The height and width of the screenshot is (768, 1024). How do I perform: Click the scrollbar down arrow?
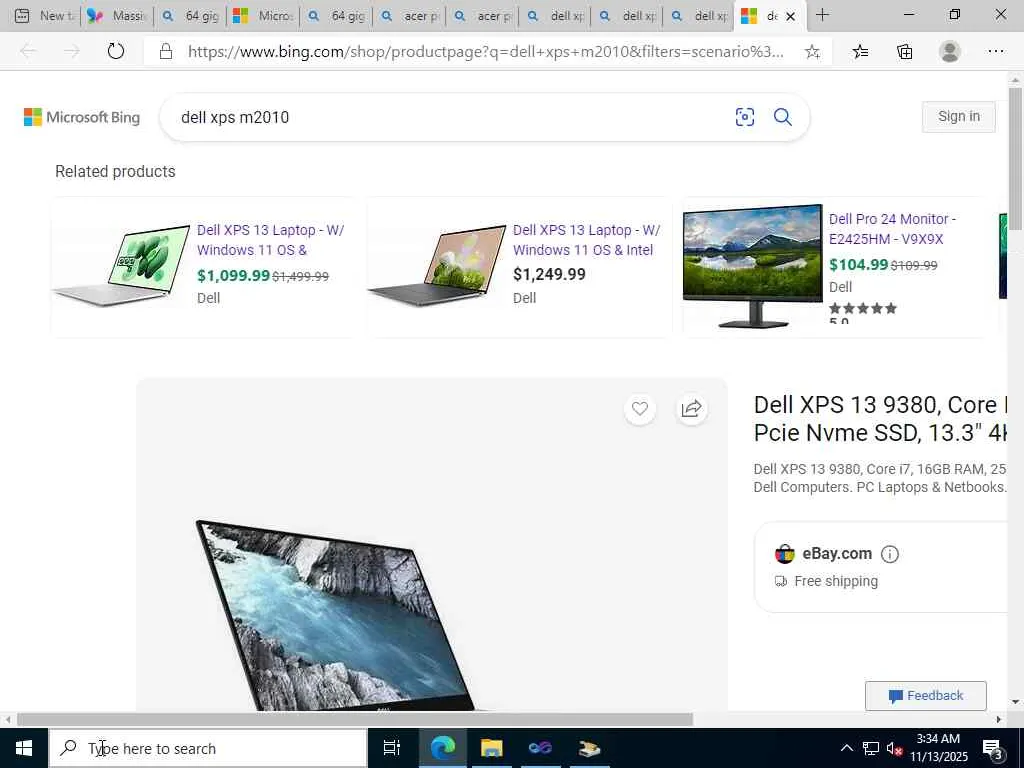(x=1015, y=702)
